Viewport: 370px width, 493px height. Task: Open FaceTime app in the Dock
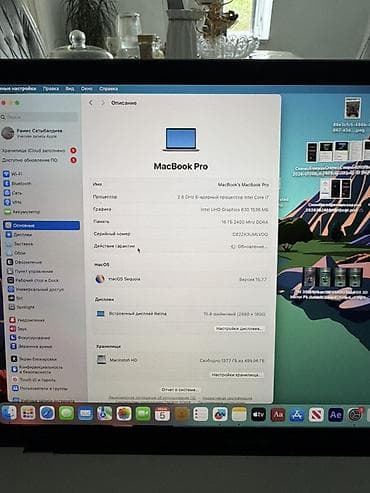[x=143, y=414]
